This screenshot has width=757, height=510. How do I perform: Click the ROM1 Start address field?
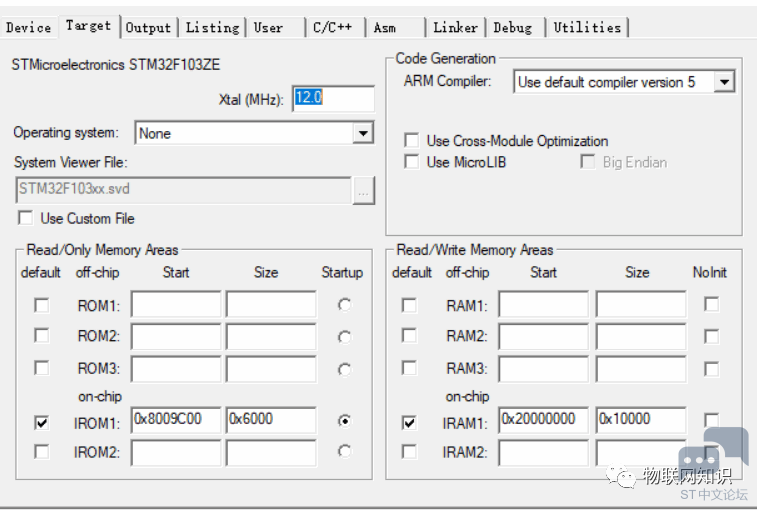click(176, 304)
